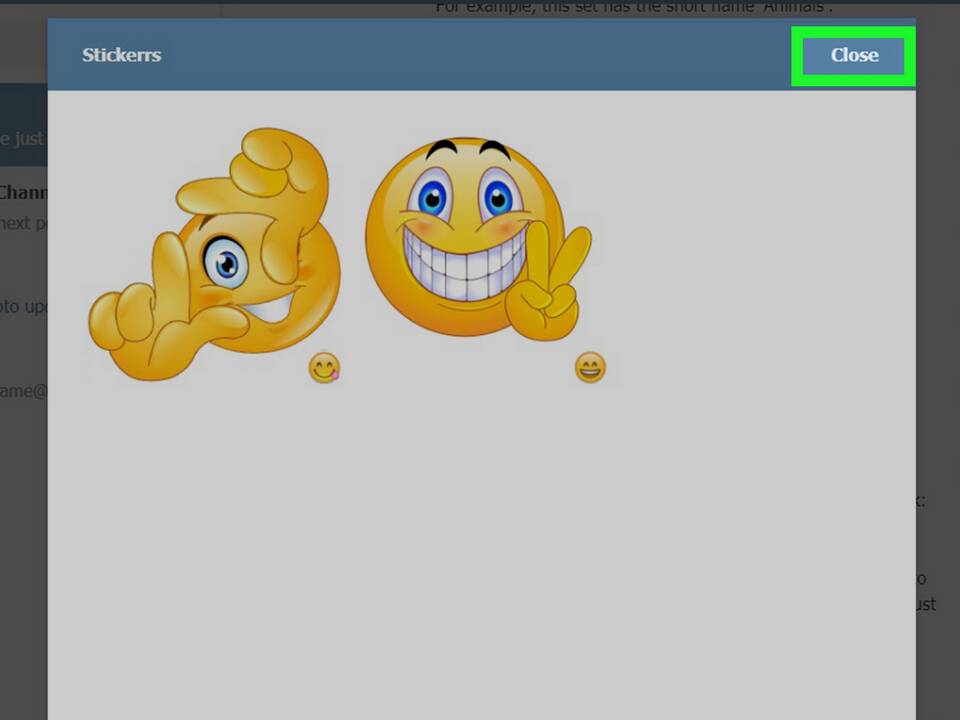Click the small yum-face emoji icon

click(x=324, y=368)
